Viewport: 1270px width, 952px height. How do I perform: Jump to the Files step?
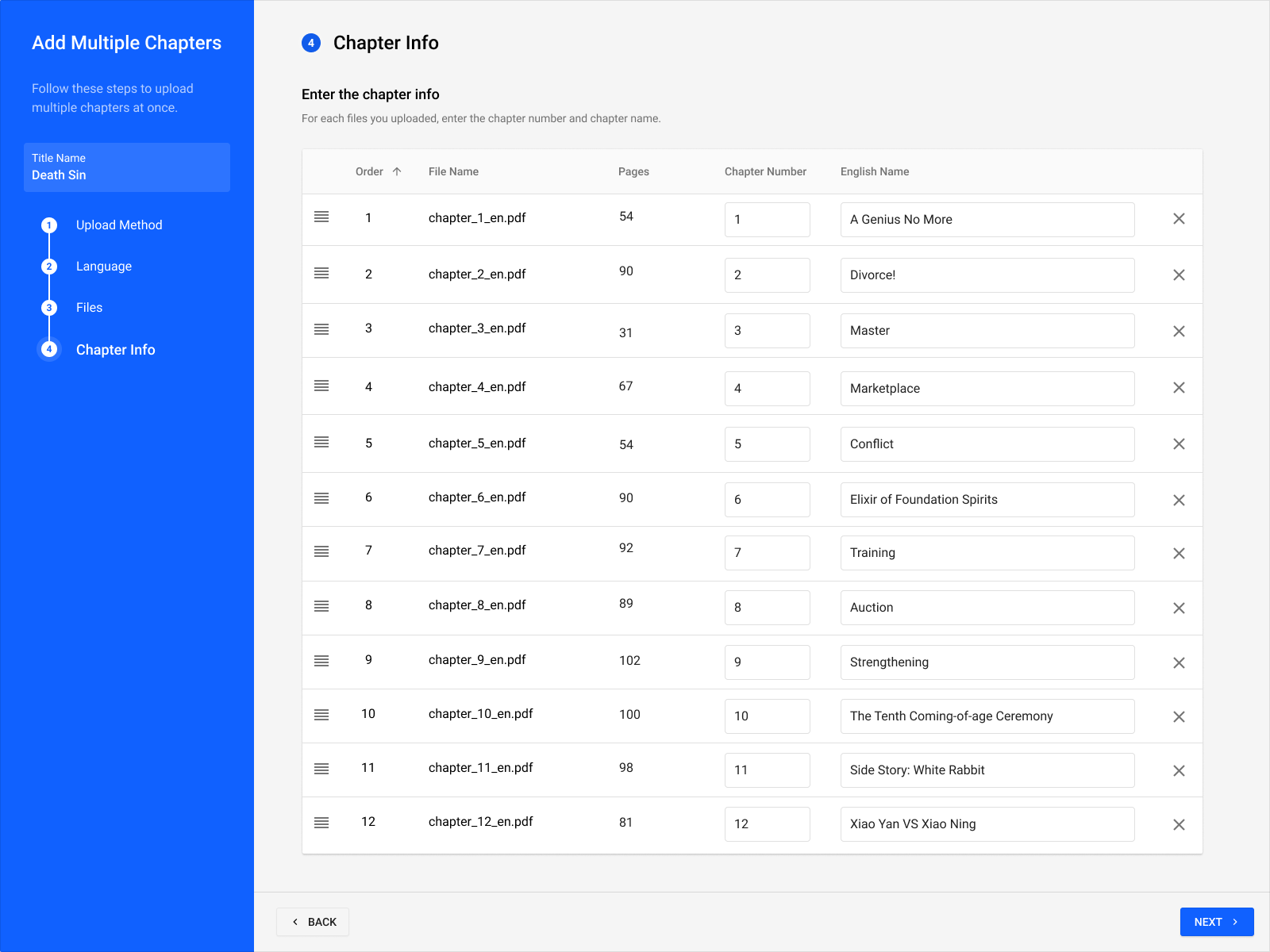(x=89, y=308)
